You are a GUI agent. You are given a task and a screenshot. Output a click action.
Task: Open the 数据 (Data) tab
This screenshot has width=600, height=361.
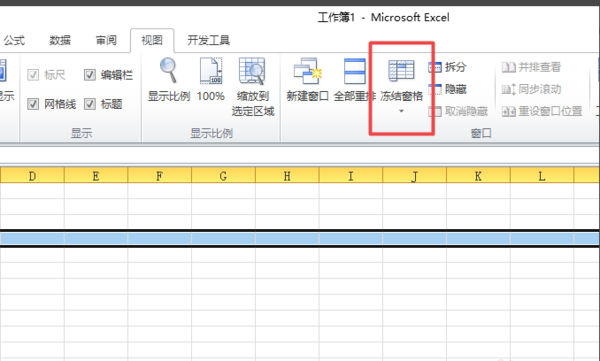60,40
